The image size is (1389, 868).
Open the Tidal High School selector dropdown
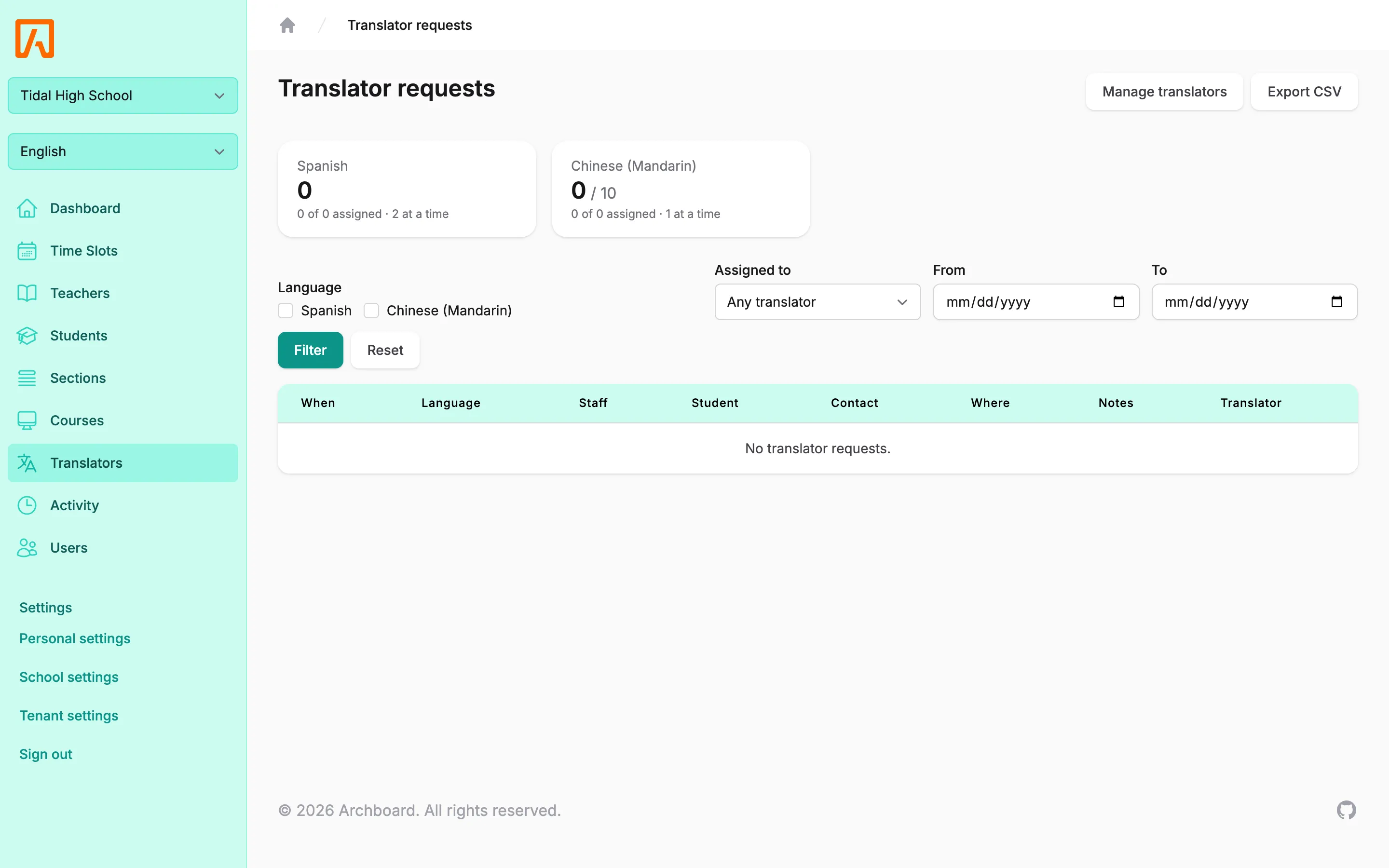tap(123, 95)
